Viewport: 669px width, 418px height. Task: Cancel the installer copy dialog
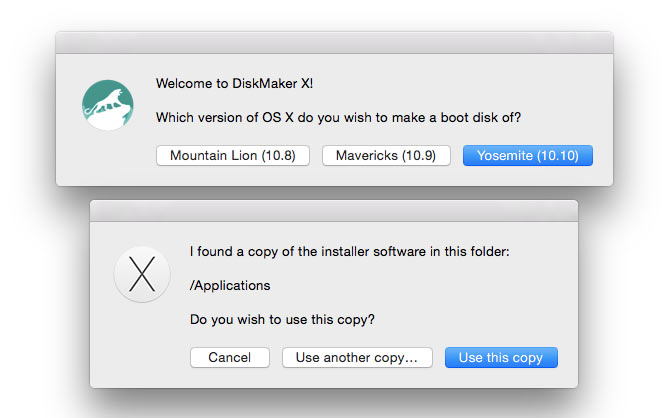pos(230,357)
